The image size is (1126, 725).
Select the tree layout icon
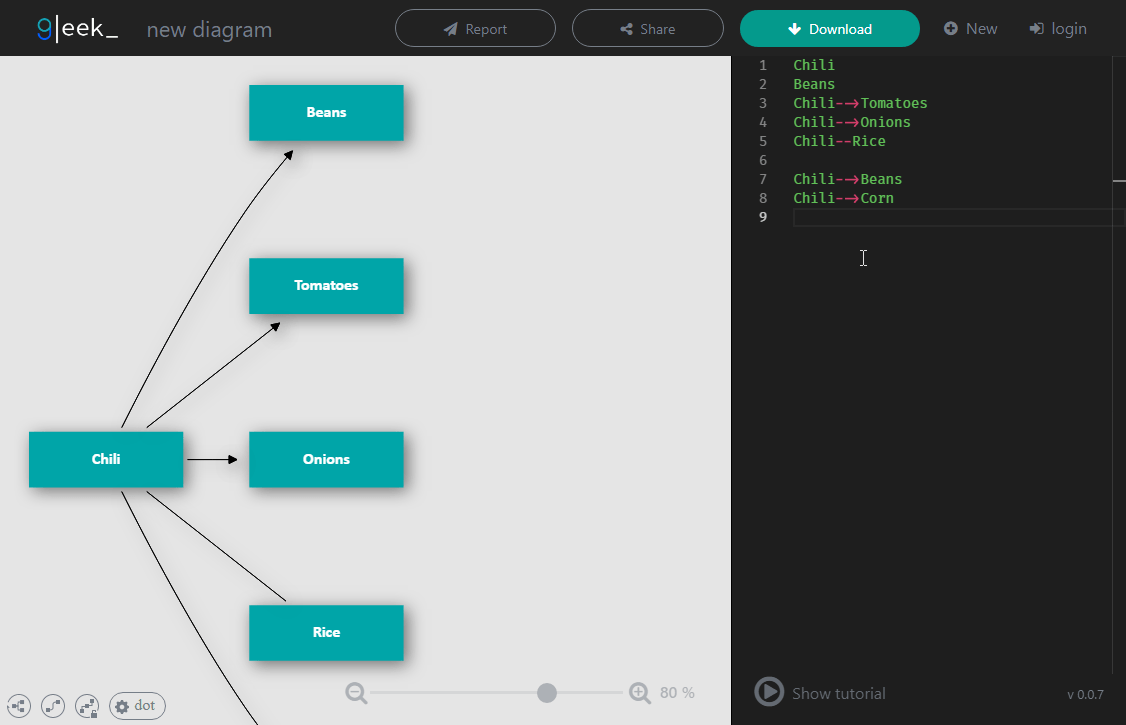(19, 706)
